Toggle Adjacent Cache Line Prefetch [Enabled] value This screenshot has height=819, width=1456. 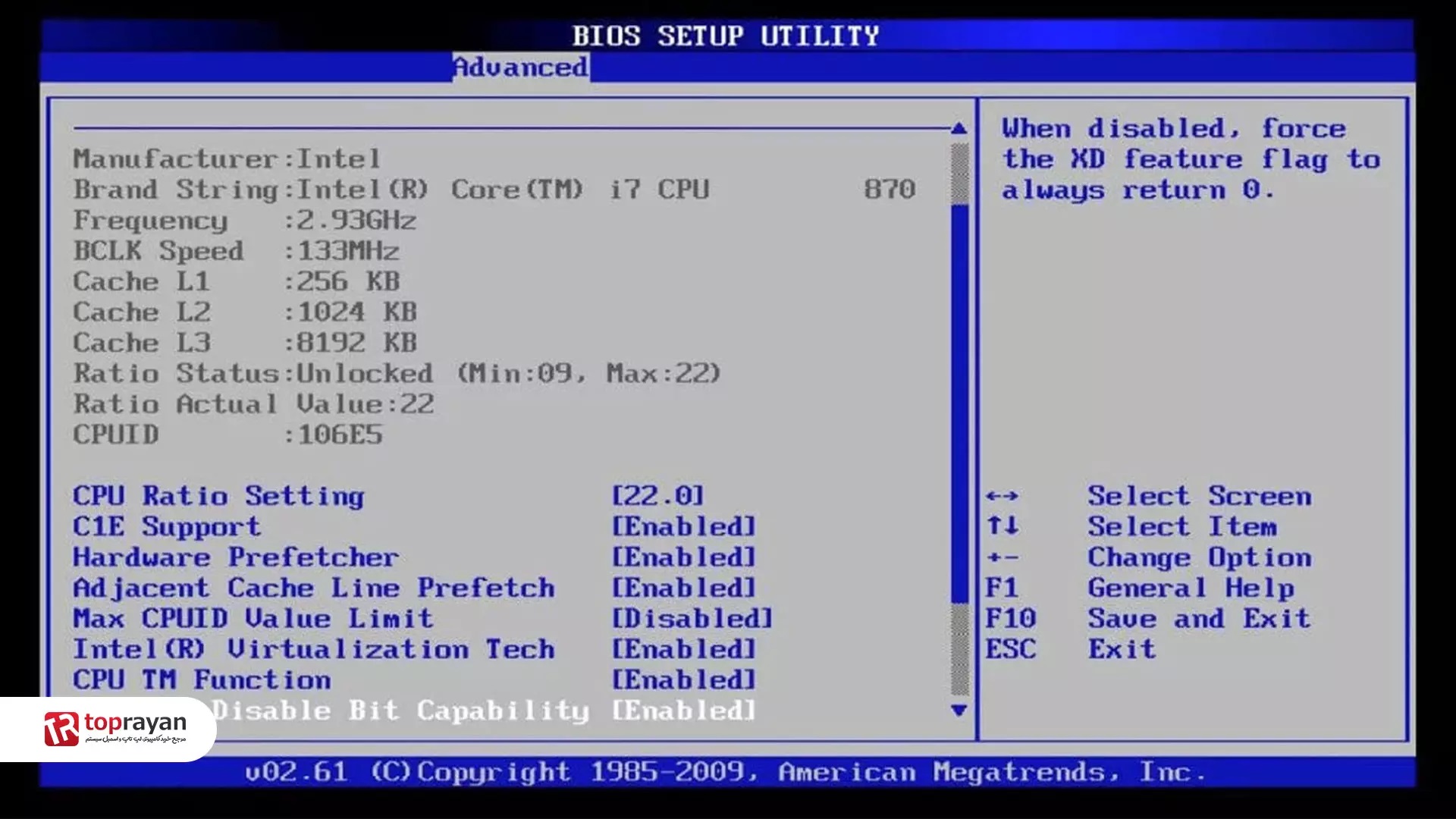(684, 588)
